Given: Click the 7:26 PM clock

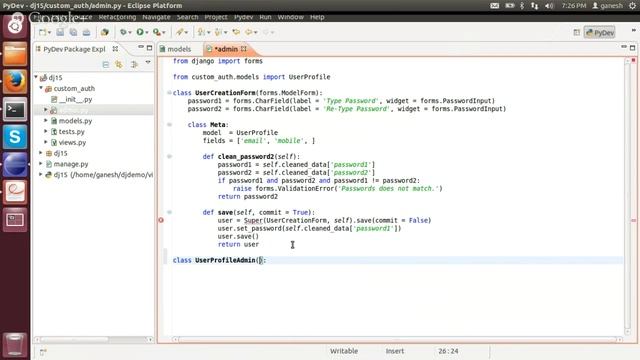Looking at the screenshot, I should click(574, 6).
